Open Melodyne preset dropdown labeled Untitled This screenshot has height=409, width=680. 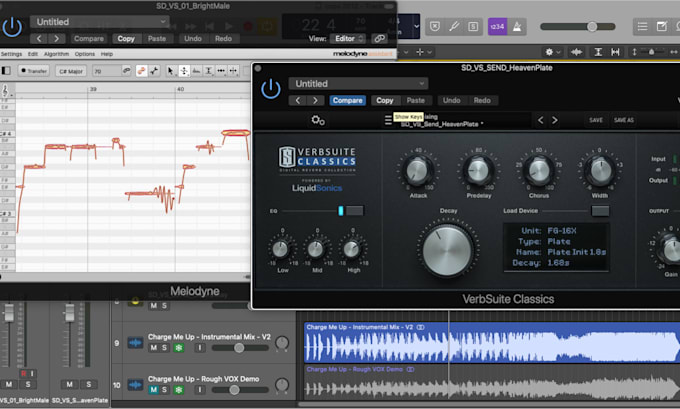[x=99, y=22]
